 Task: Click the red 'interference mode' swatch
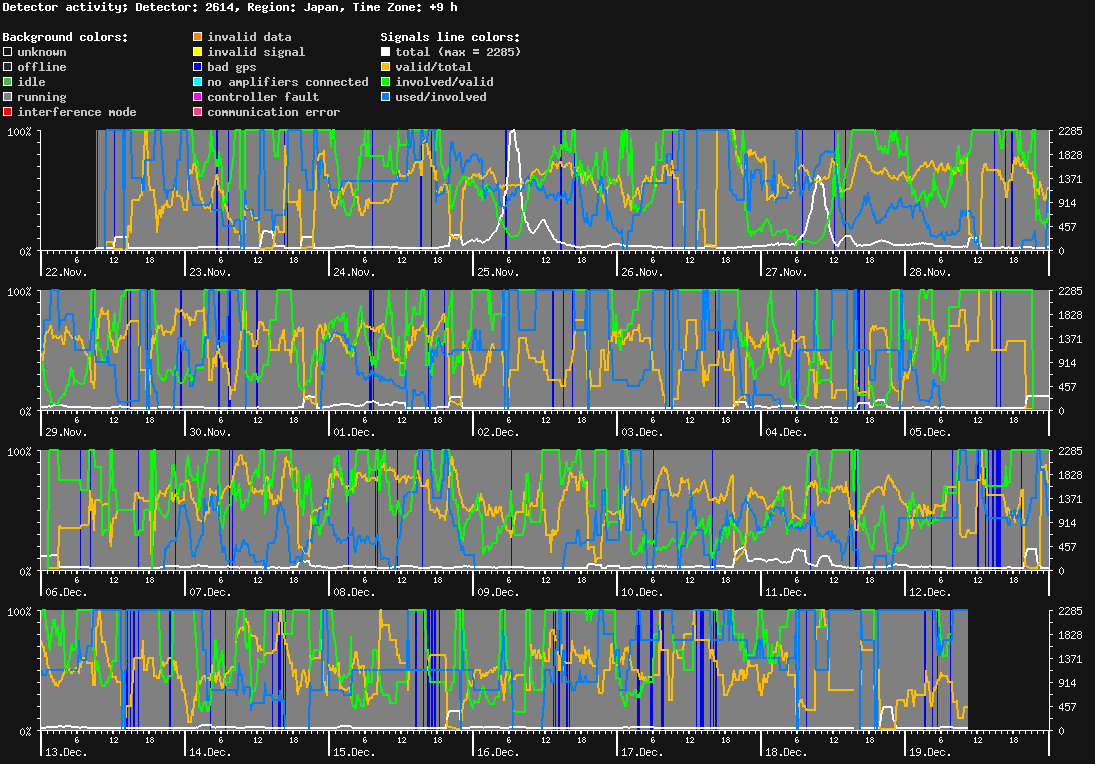coord(8,112)
